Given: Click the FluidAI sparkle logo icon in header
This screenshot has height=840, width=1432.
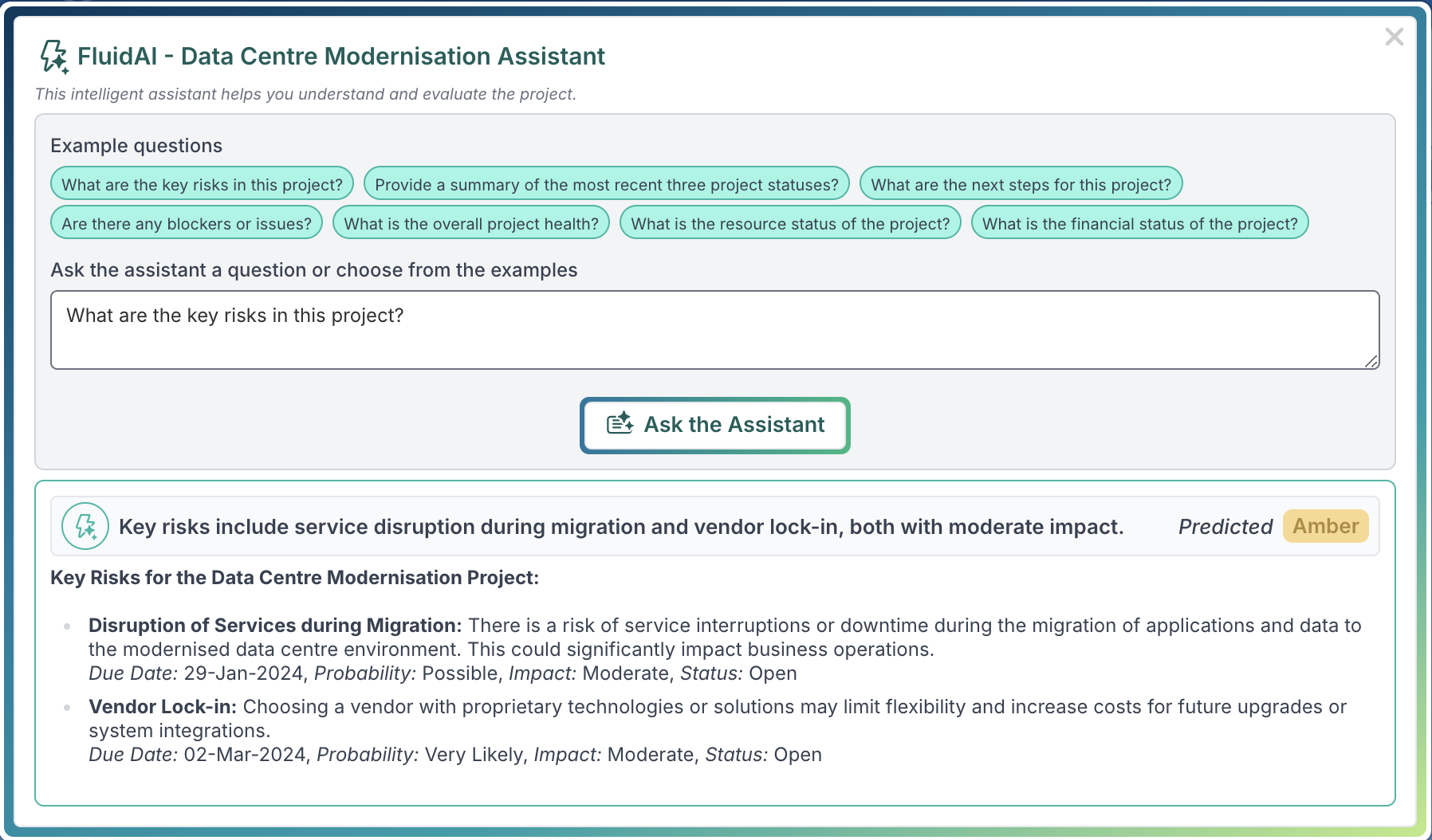Looking at the screenshot, I should (x=54, y=57).
